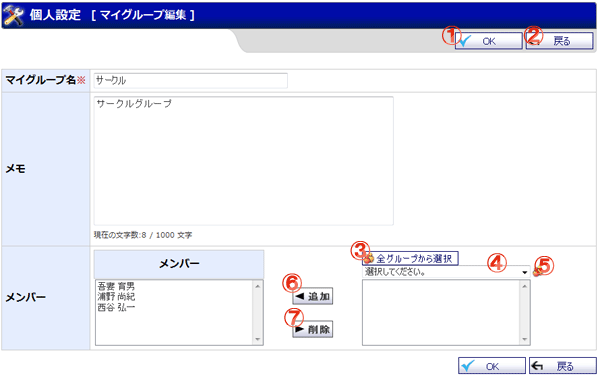Open the 選択してください group dropdown
Screen dimensions: 600x376
[x=446, y=272]
